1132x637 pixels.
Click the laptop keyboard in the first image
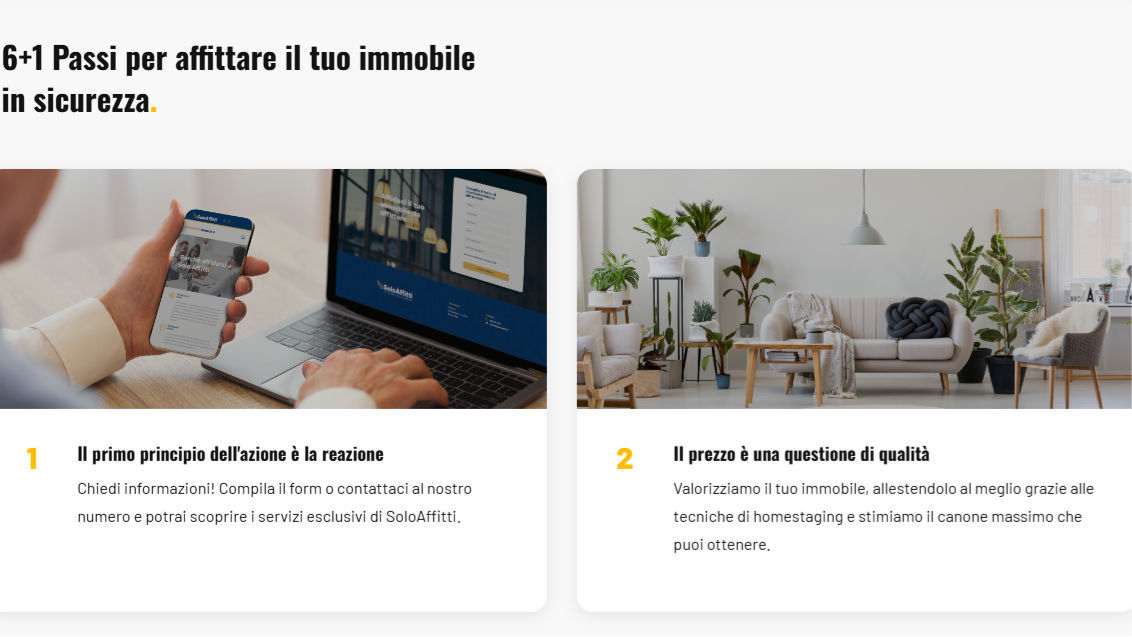(404, 354)
